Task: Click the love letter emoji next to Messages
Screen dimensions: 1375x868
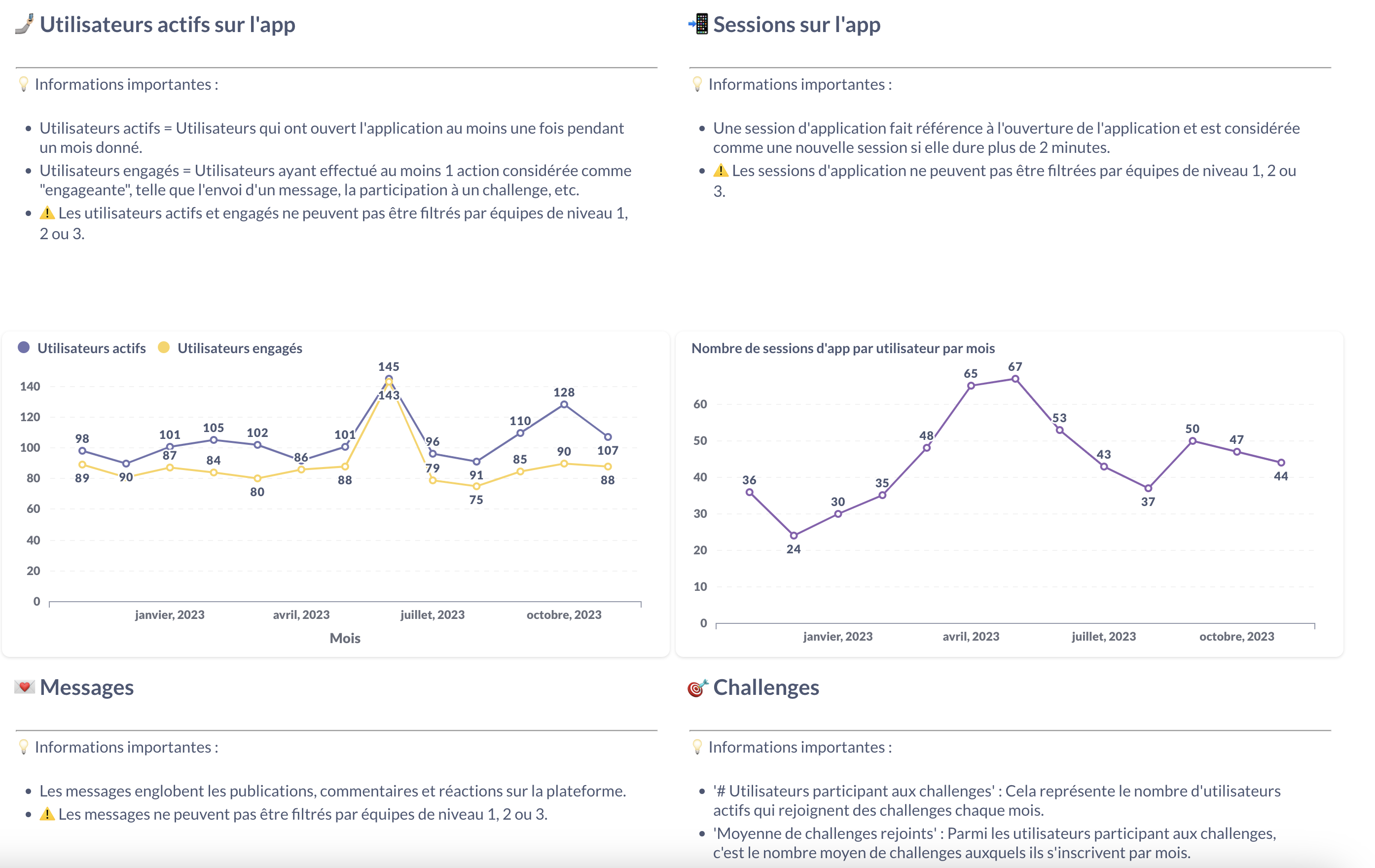Action: [x=25, y=687]
